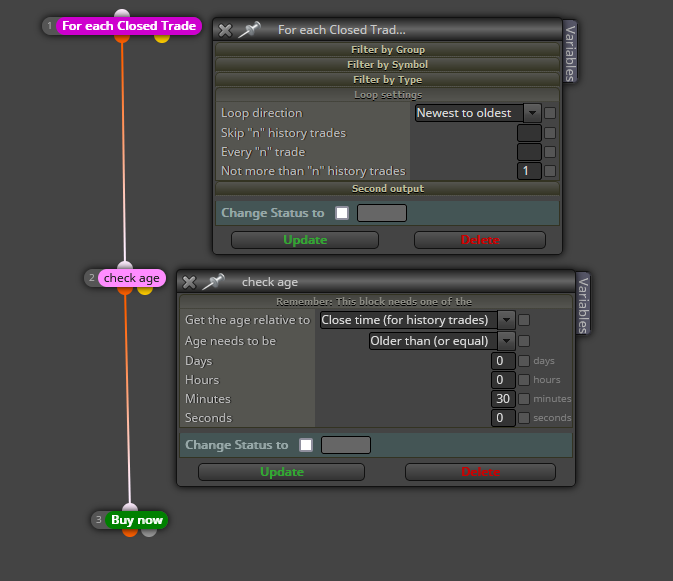
Task: Click Update in check age panel
Action: (282, 472)
